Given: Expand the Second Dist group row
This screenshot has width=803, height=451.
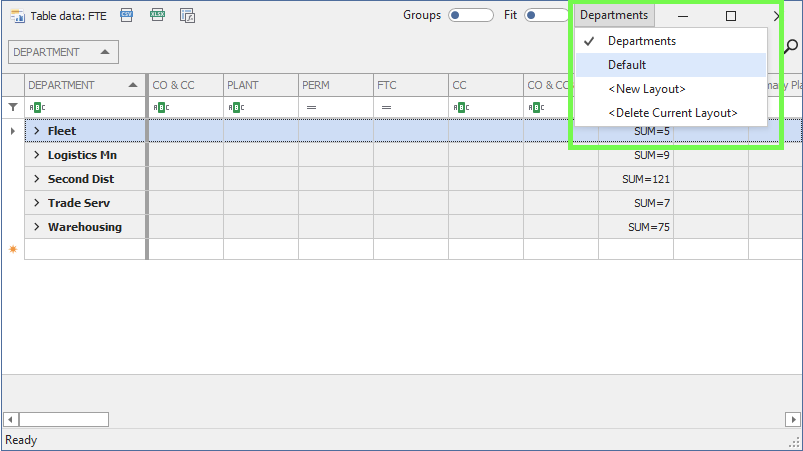Looking at the screenshot, I should [x=37, y=179].
